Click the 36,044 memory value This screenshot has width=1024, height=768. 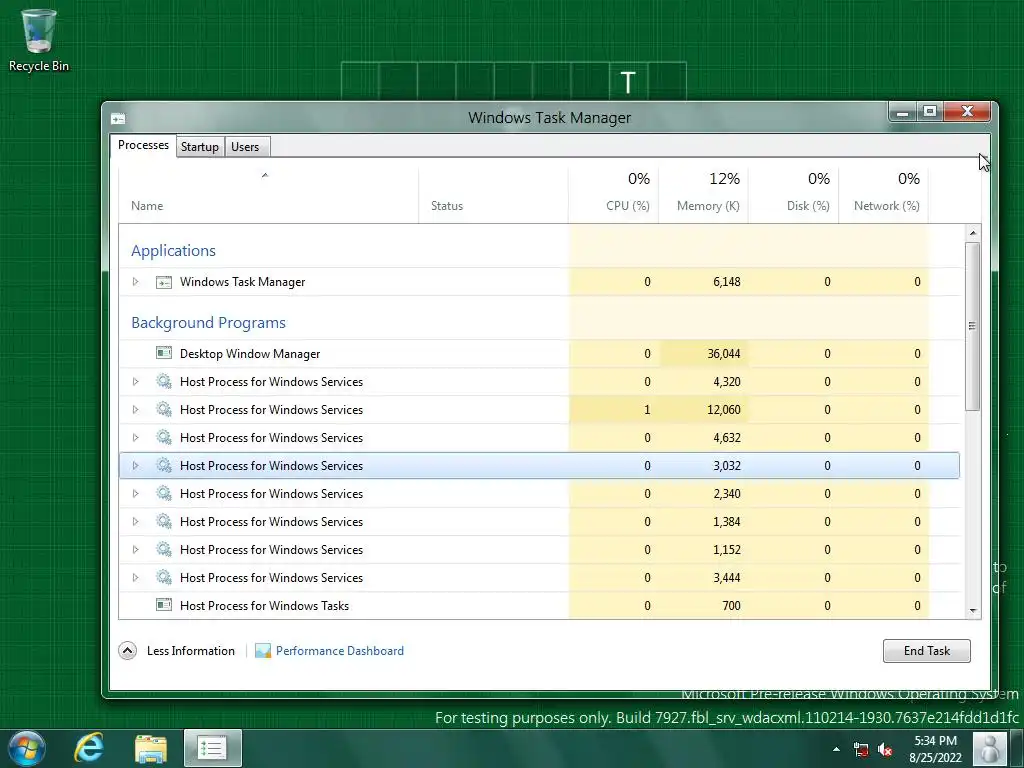tap(724, 353)
